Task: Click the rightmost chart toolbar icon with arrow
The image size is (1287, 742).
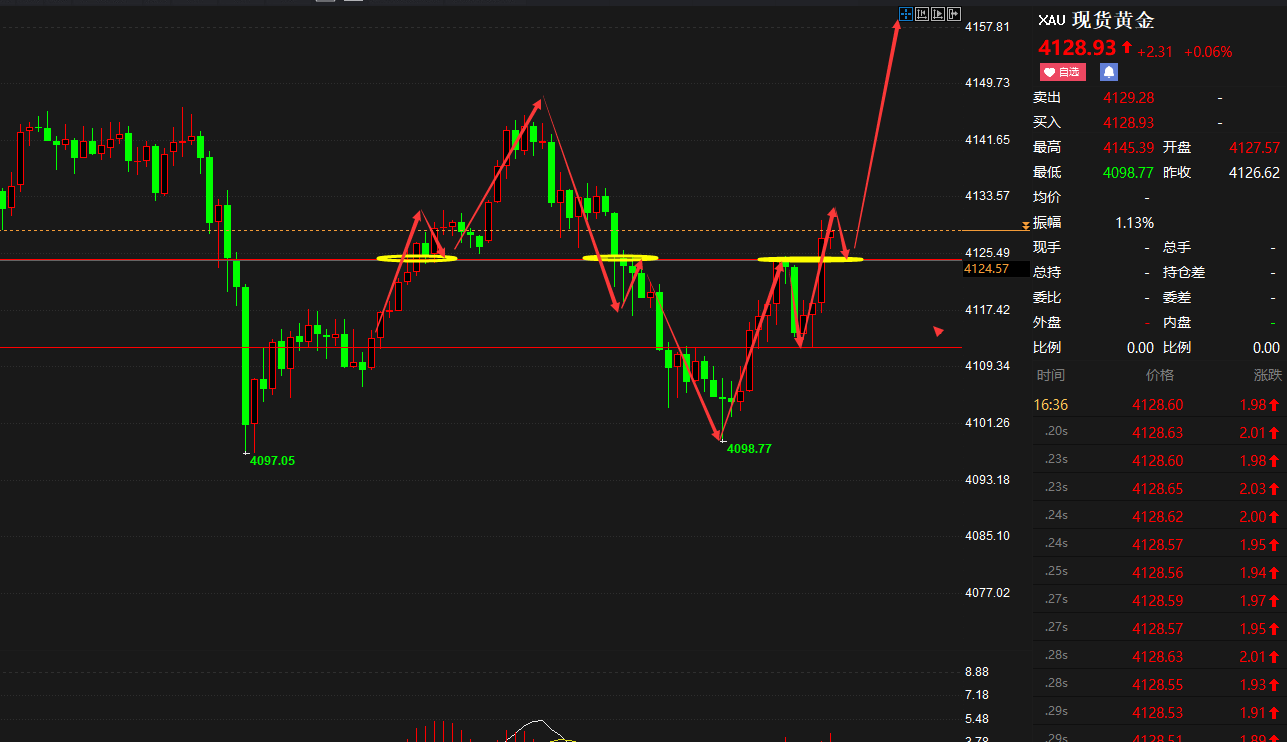Action: point(952,14)
